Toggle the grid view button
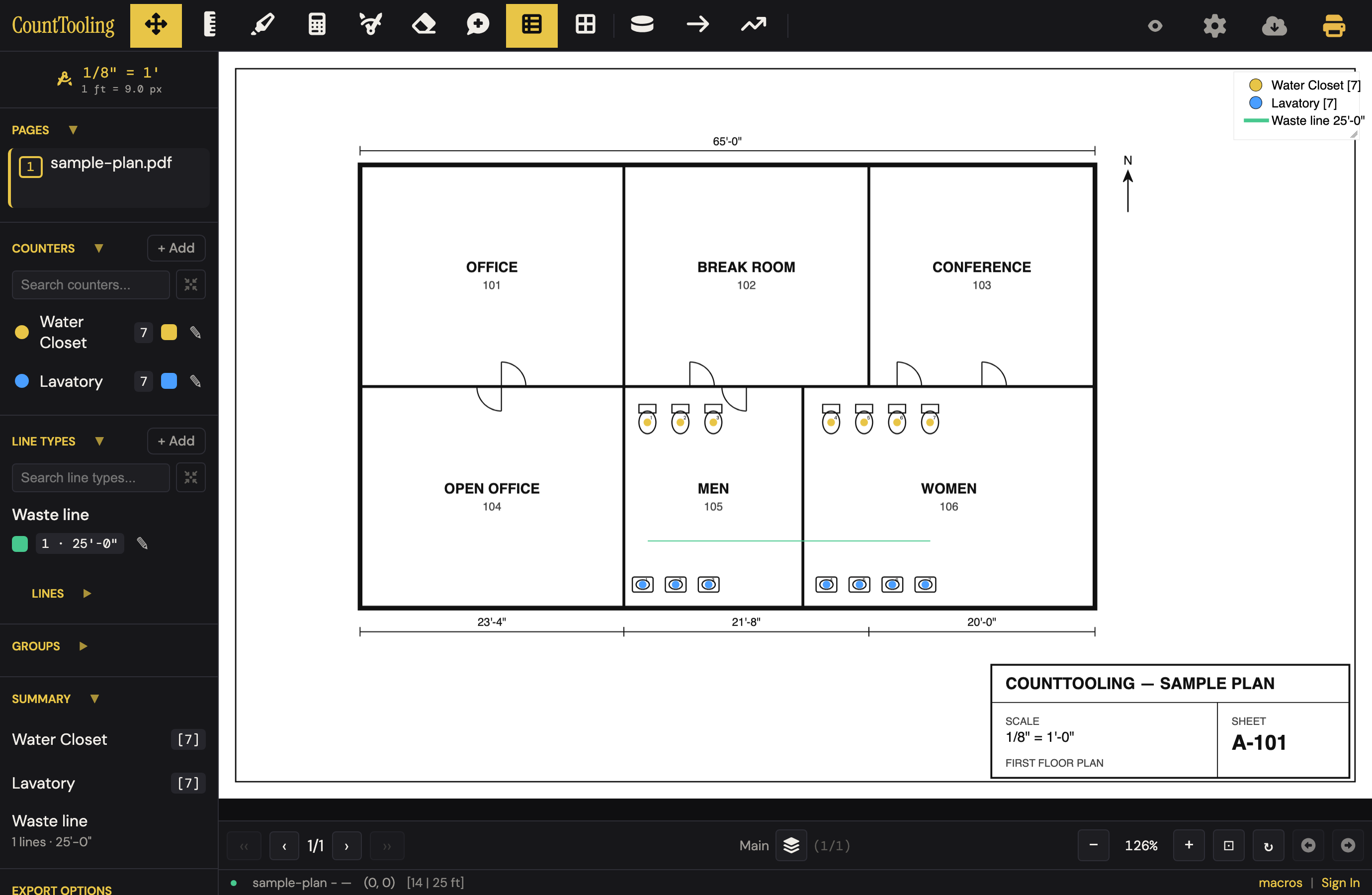The width and height of the screenshot is (1372, 895). click(x=586, y=25)
